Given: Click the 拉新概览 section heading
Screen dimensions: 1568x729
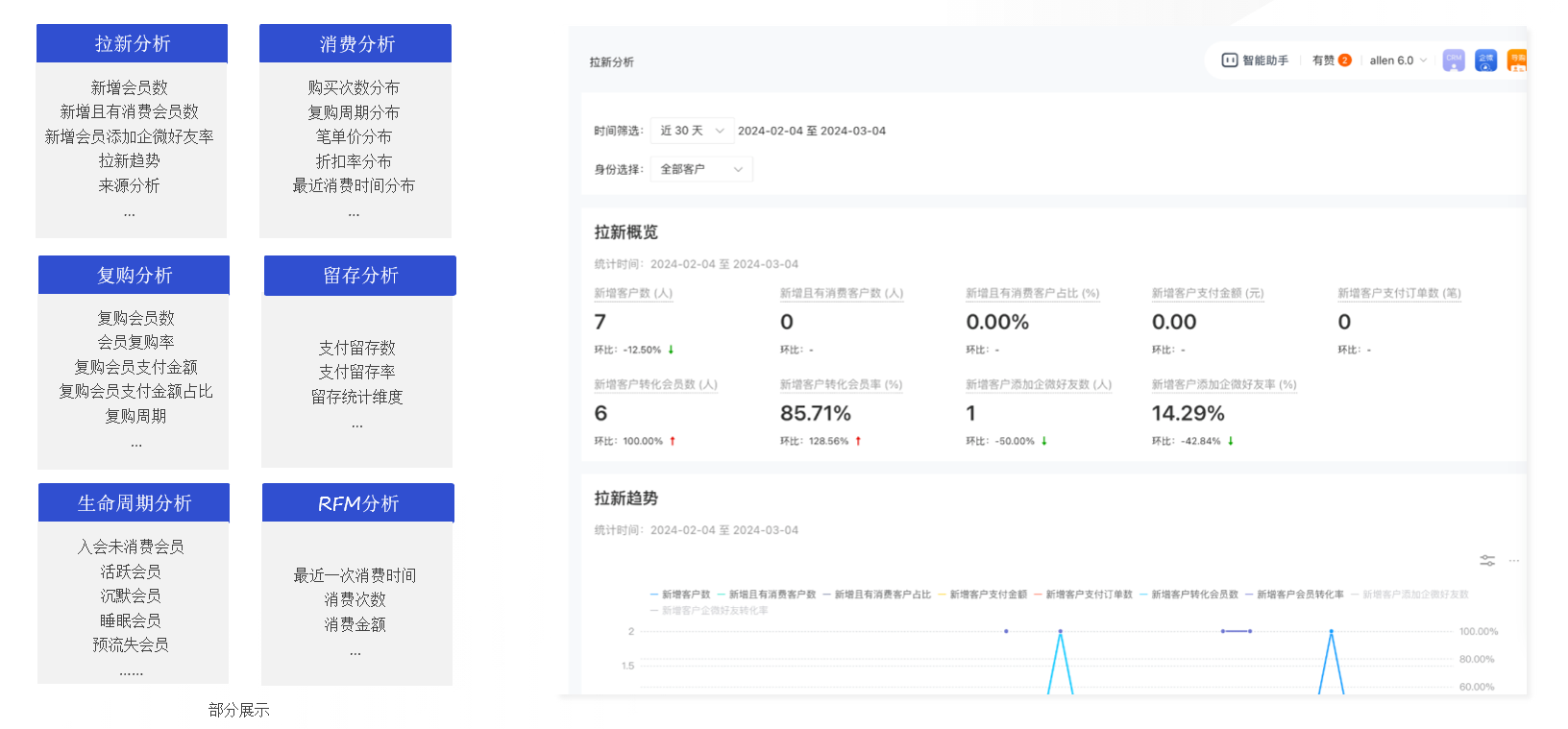Looking at the screenshot, I should coord(626,232).
